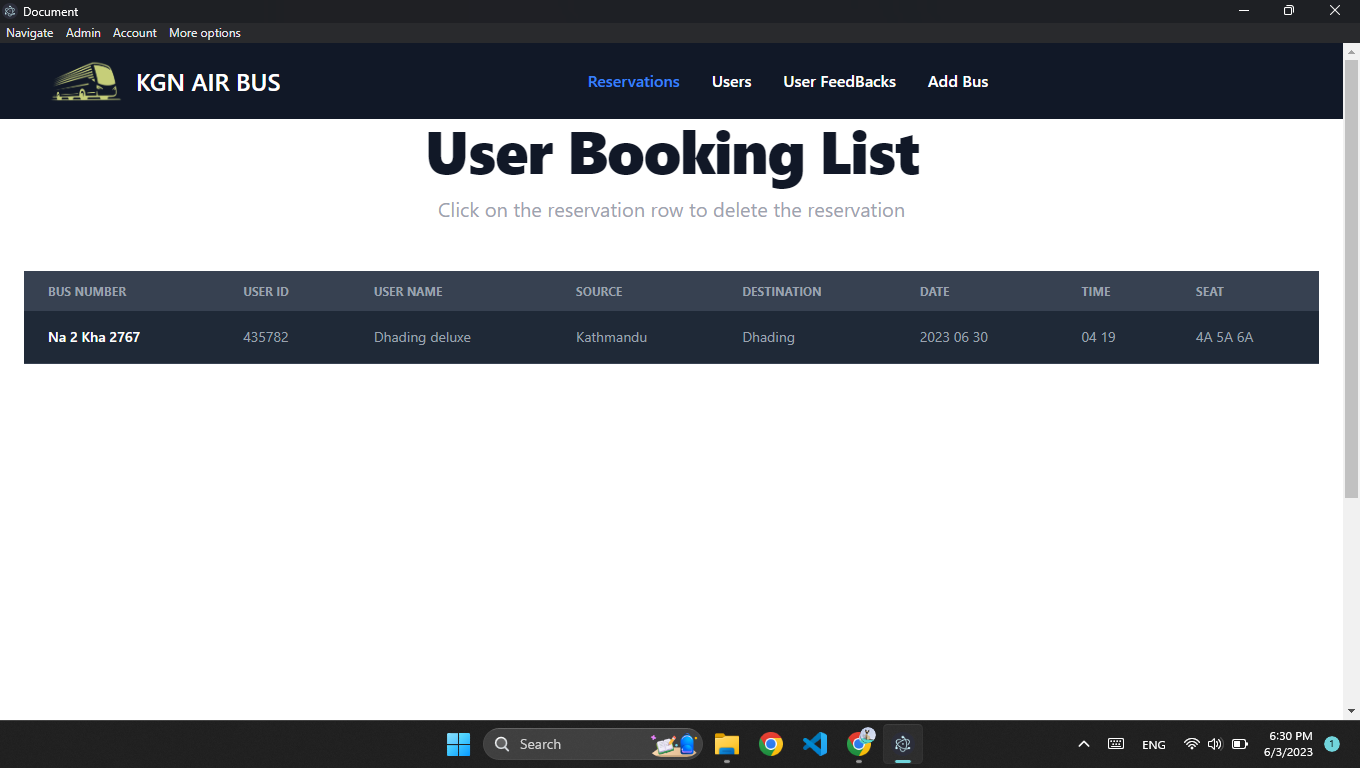Open File Explorer from the taskbar

coord(726,744)
